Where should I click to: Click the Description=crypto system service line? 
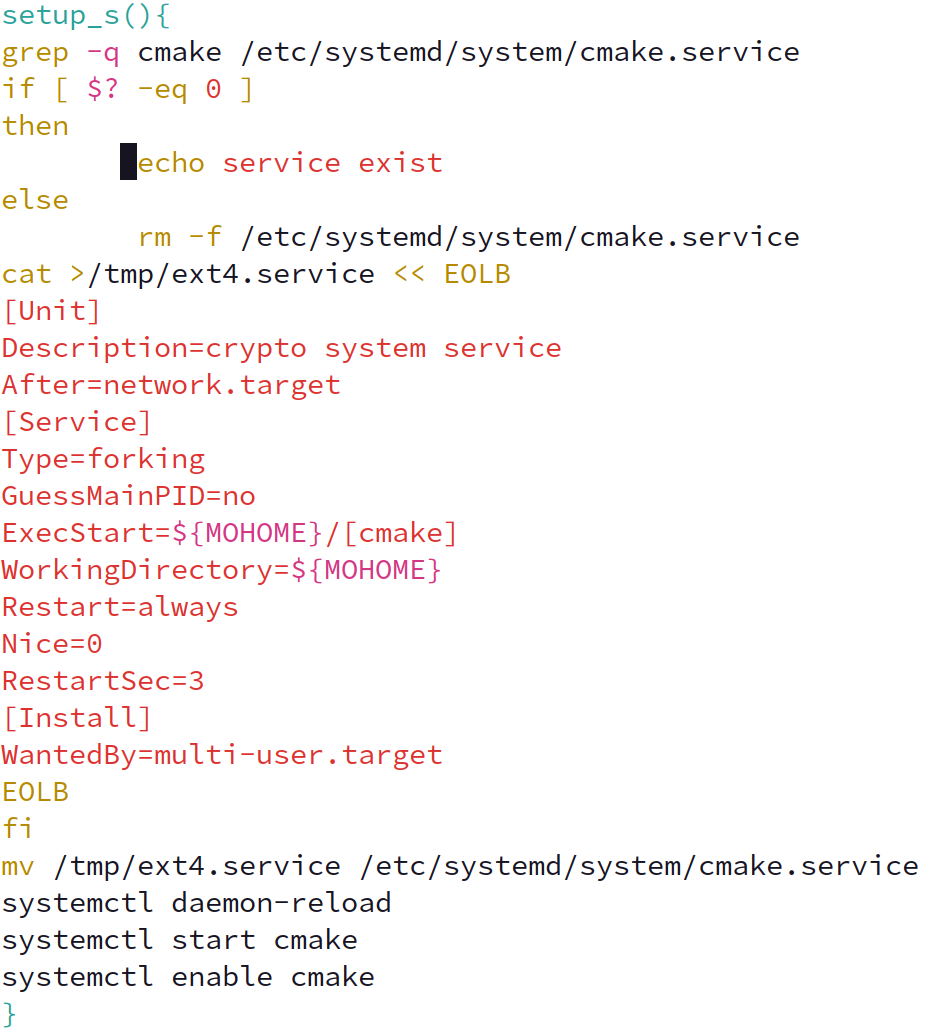click(x=280, y=347)
